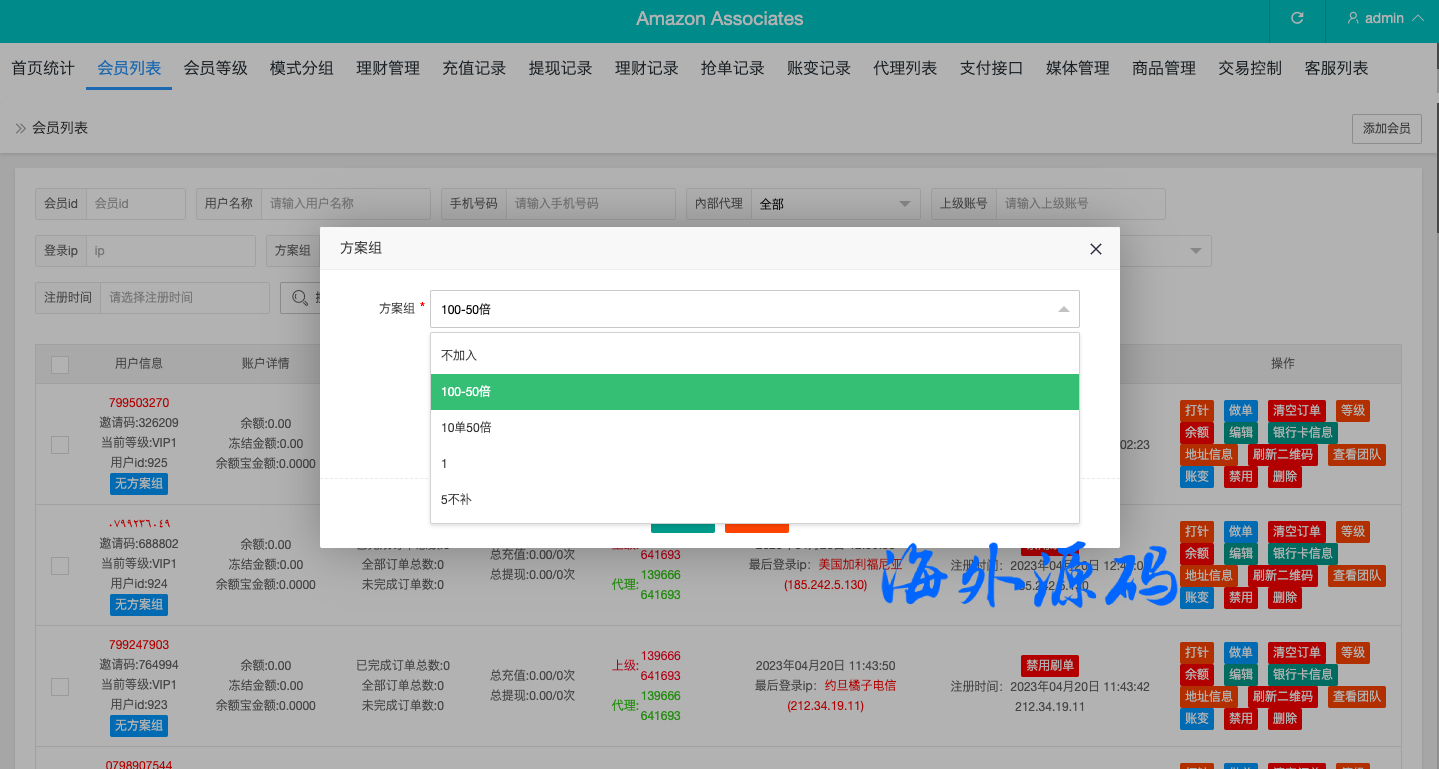Click the search magnifier icon button
Image resolution: width=1439 pixels, height=769 pixels.
[x=299, y=297]
